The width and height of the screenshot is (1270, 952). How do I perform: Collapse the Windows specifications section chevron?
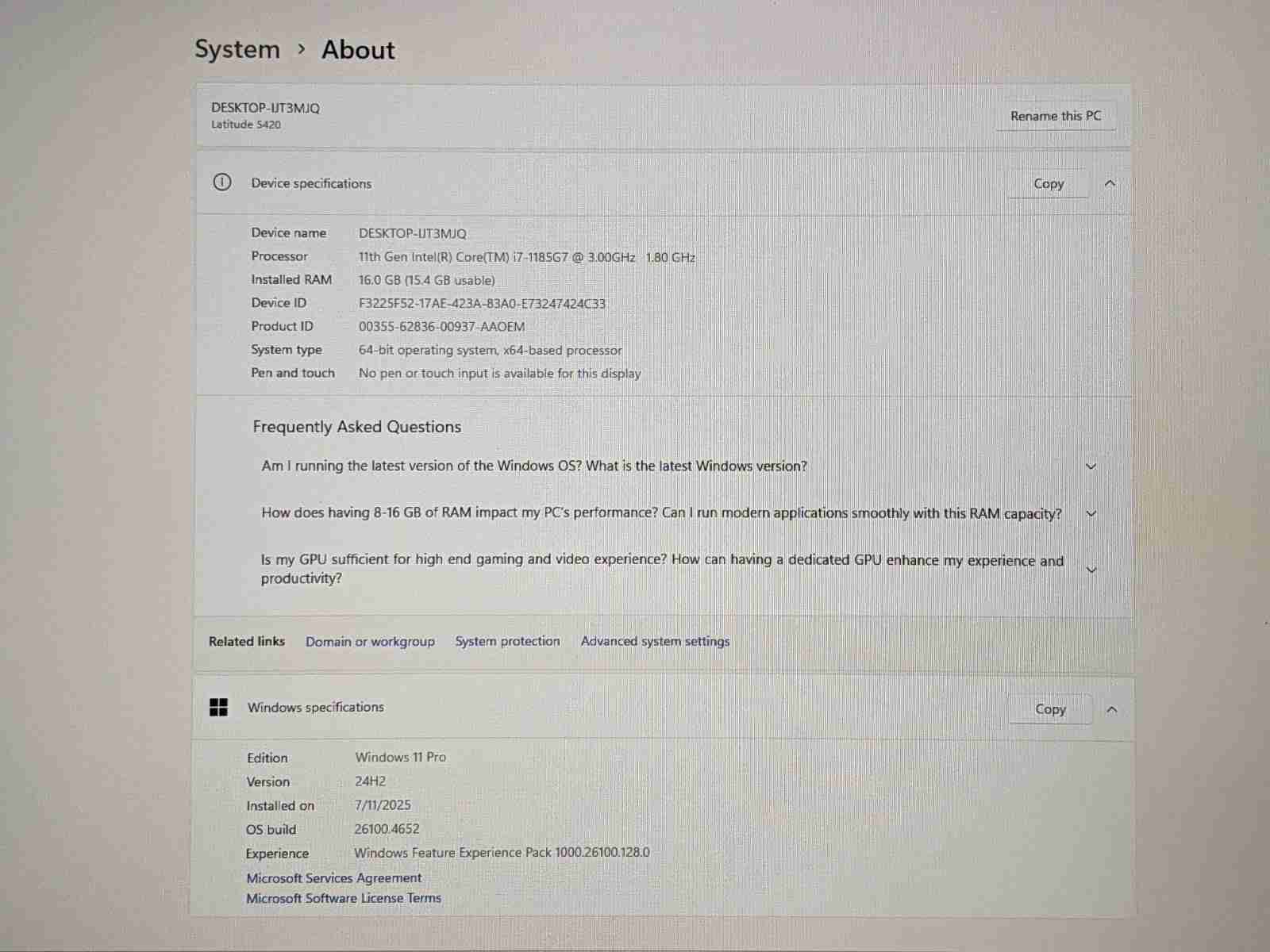click(1111, 709)
